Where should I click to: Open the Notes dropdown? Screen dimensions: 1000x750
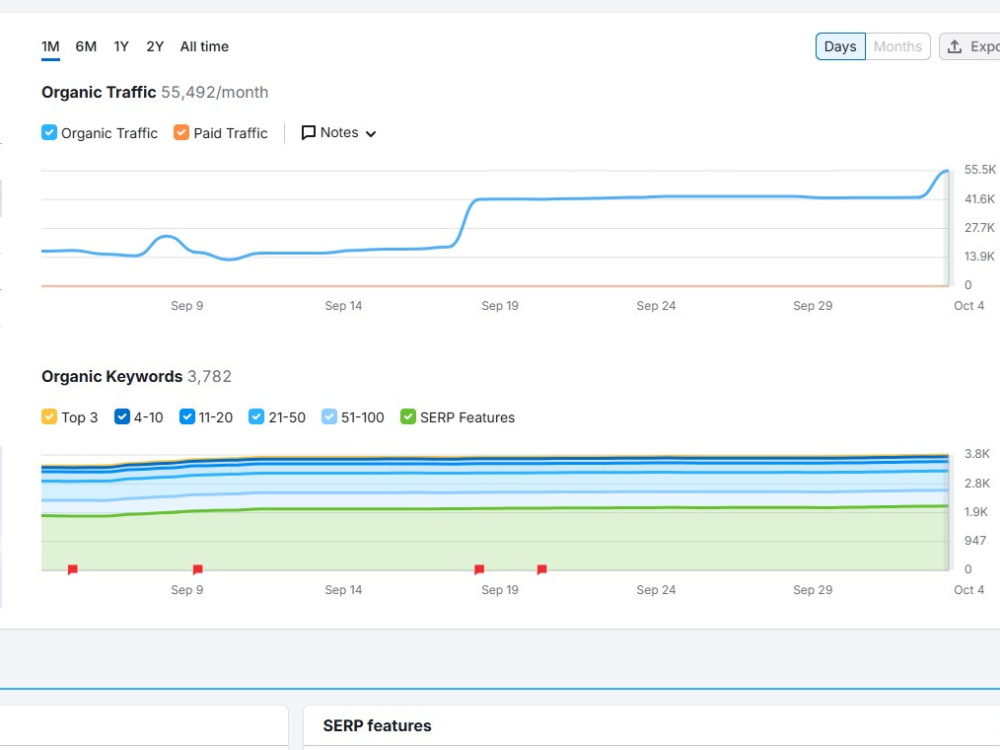tap(338, 133)
